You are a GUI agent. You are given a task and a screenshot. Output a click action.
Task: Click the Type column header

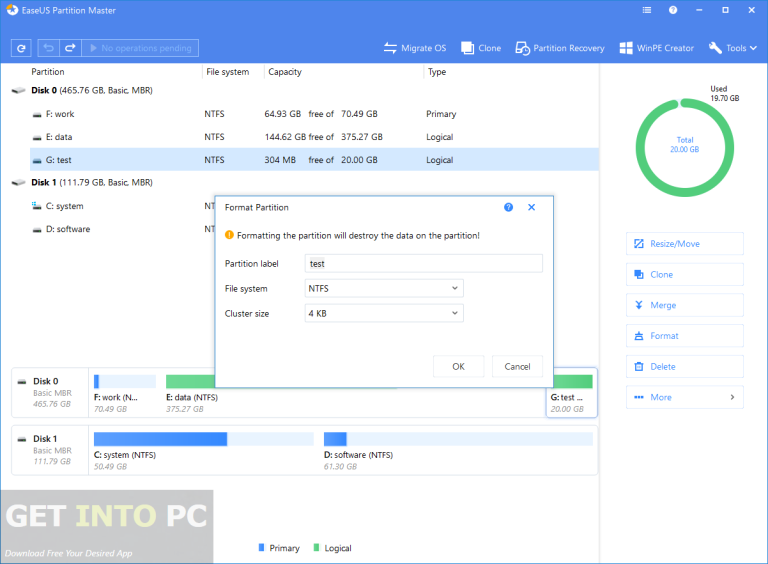pyautogui.click(x=437, y=71)
